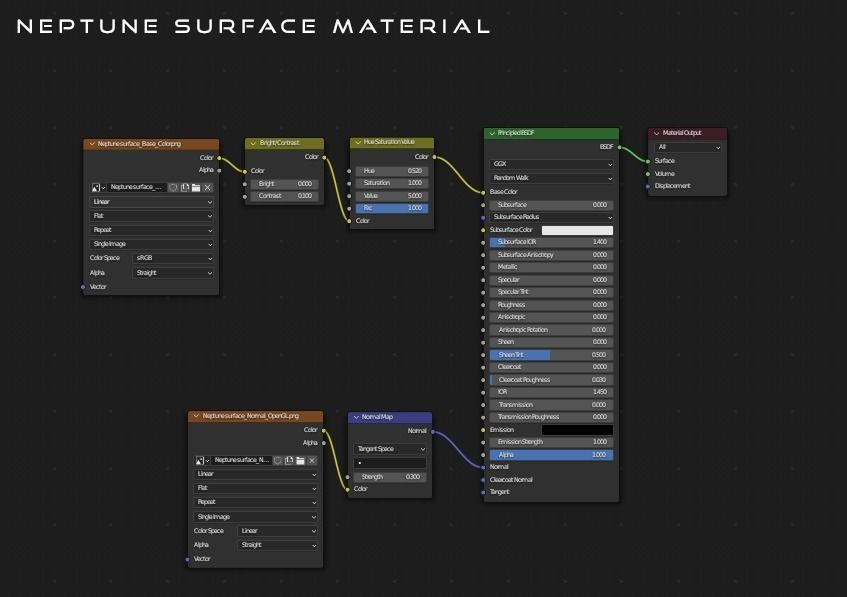Viewport: 847px width, 597px height.
Task: Collapse the Neptunesurface_Normal_OpenGL.png node
Action: tap(197, 416)
